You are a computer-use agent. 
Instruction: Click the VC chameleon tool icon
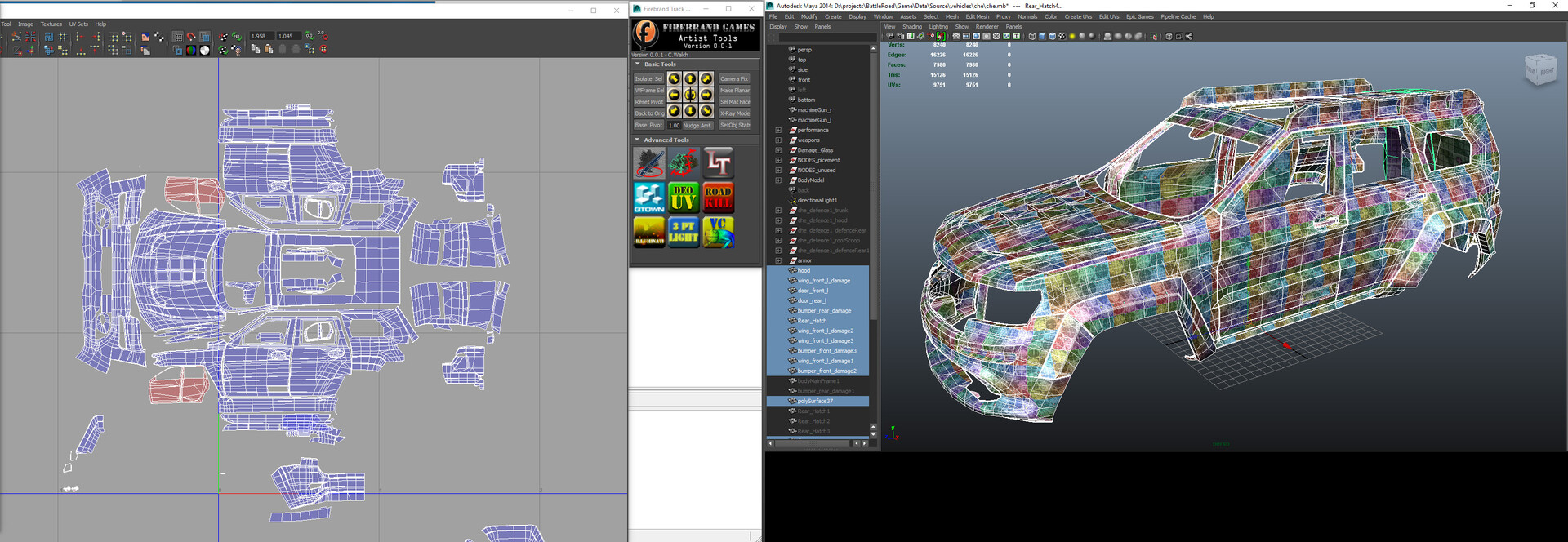pyautogui.click(x=718, y=232)
